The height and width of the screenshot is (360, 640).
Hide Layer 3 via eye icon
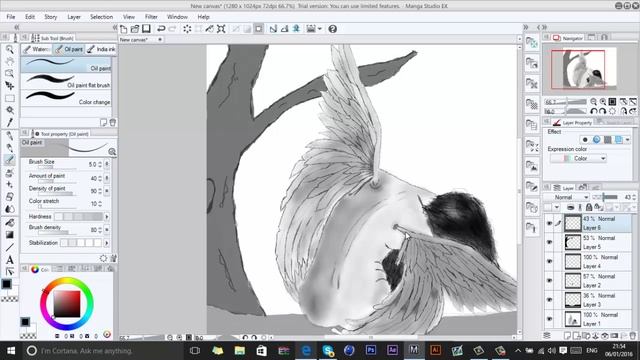(549, 300)
